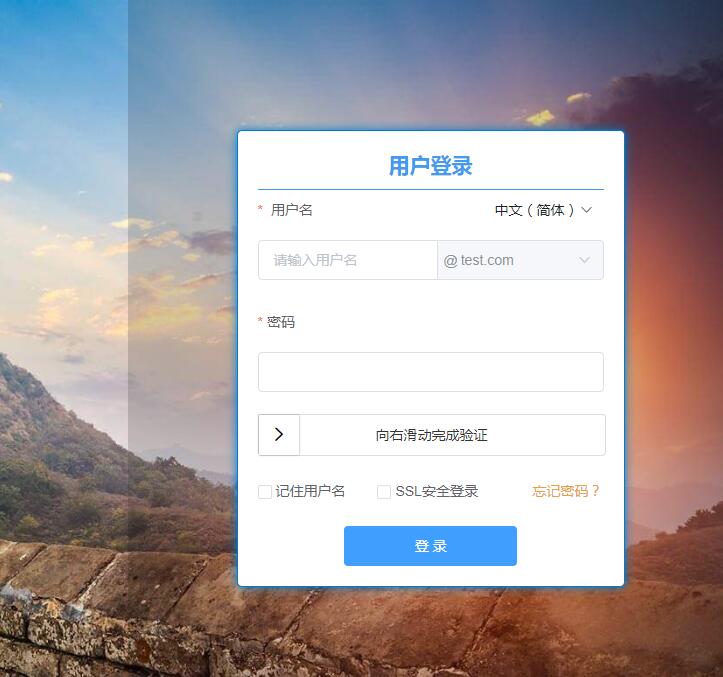The image size is (723, 677).
Task: Click the 向右滑动完成验证 slider track
Action: (x=432, y=435)
